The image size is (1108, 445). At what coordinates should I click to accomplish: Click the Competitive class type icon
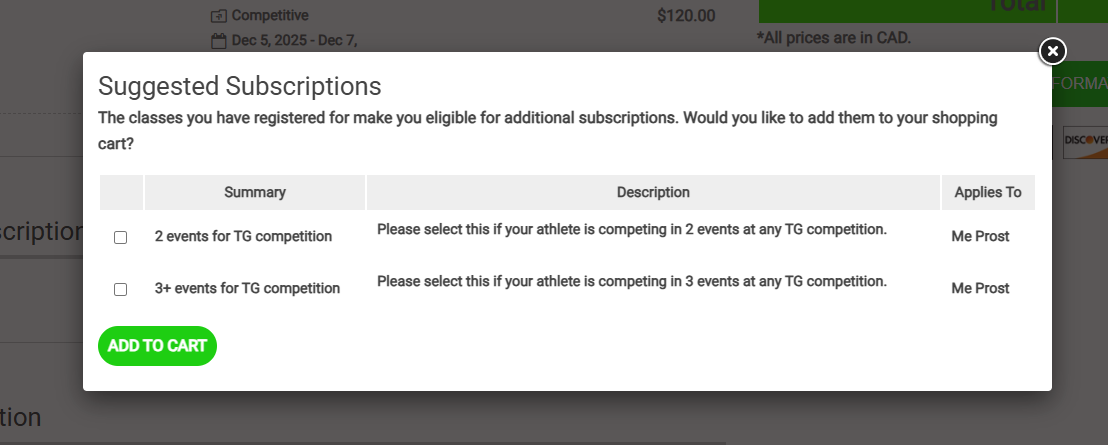(x=219, y=16)
